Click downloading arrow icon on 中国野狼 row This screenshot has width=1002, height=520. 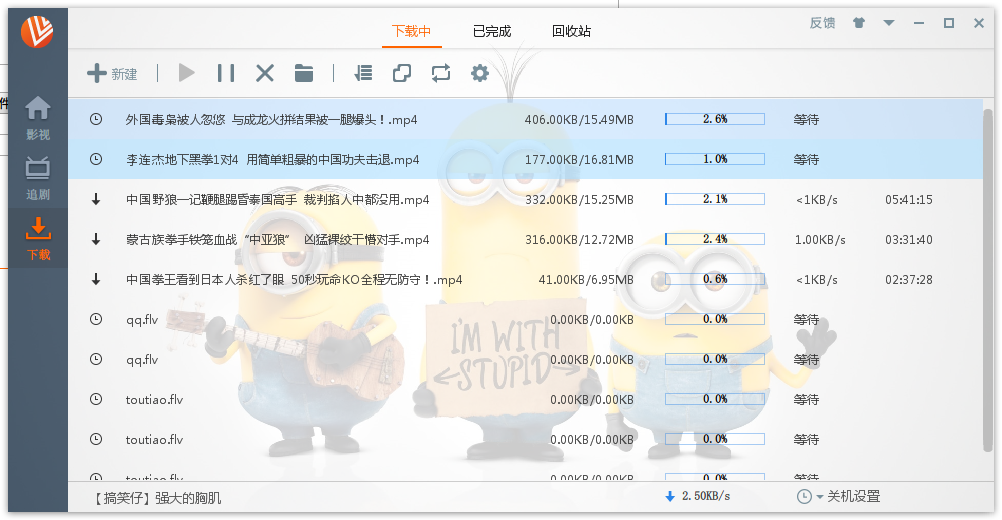[x=96, y=199]
